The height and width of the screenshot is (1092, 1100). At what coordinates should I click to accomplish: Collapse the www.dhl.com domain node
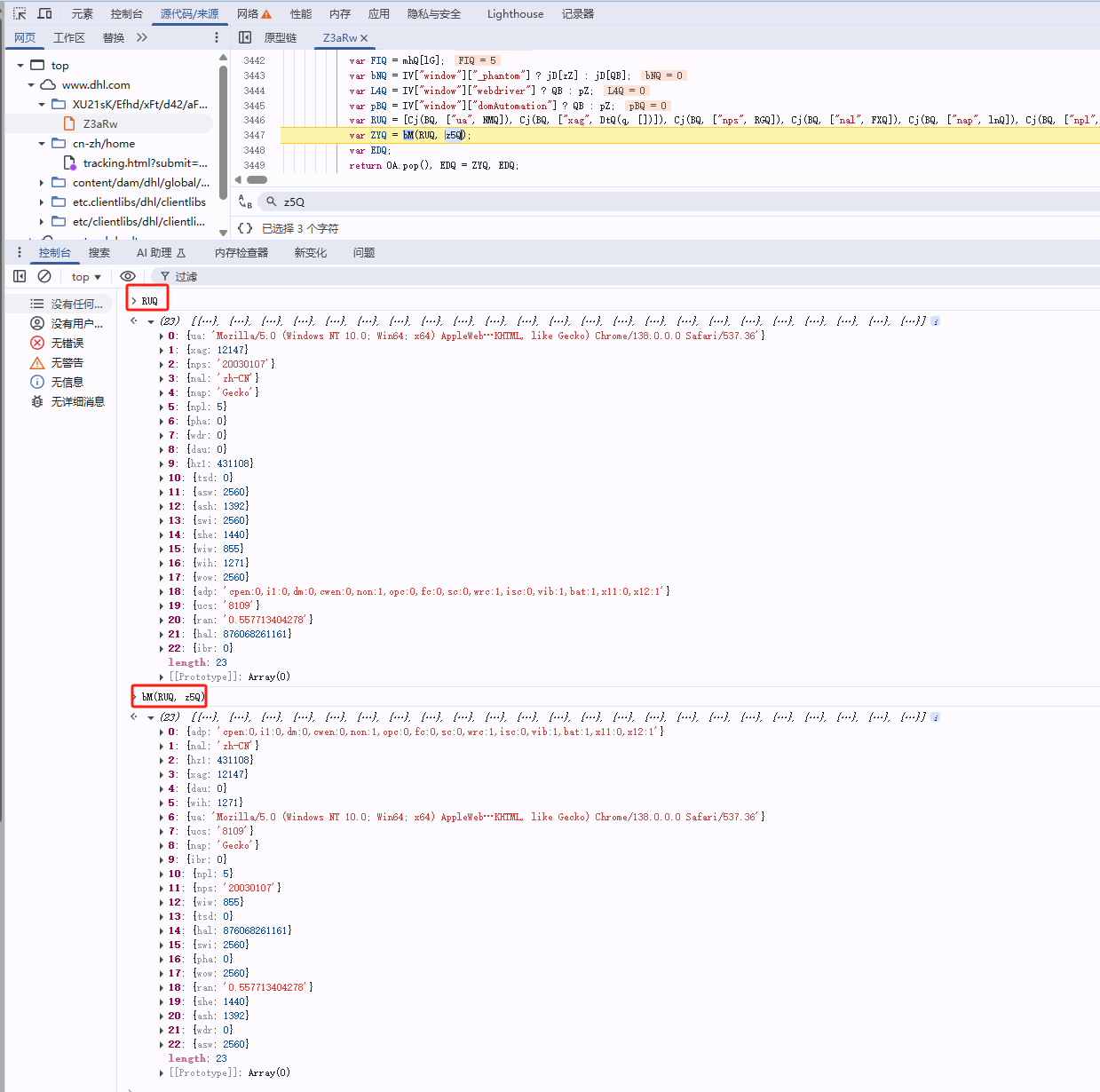pyautogui.click(x=31, y=85)
